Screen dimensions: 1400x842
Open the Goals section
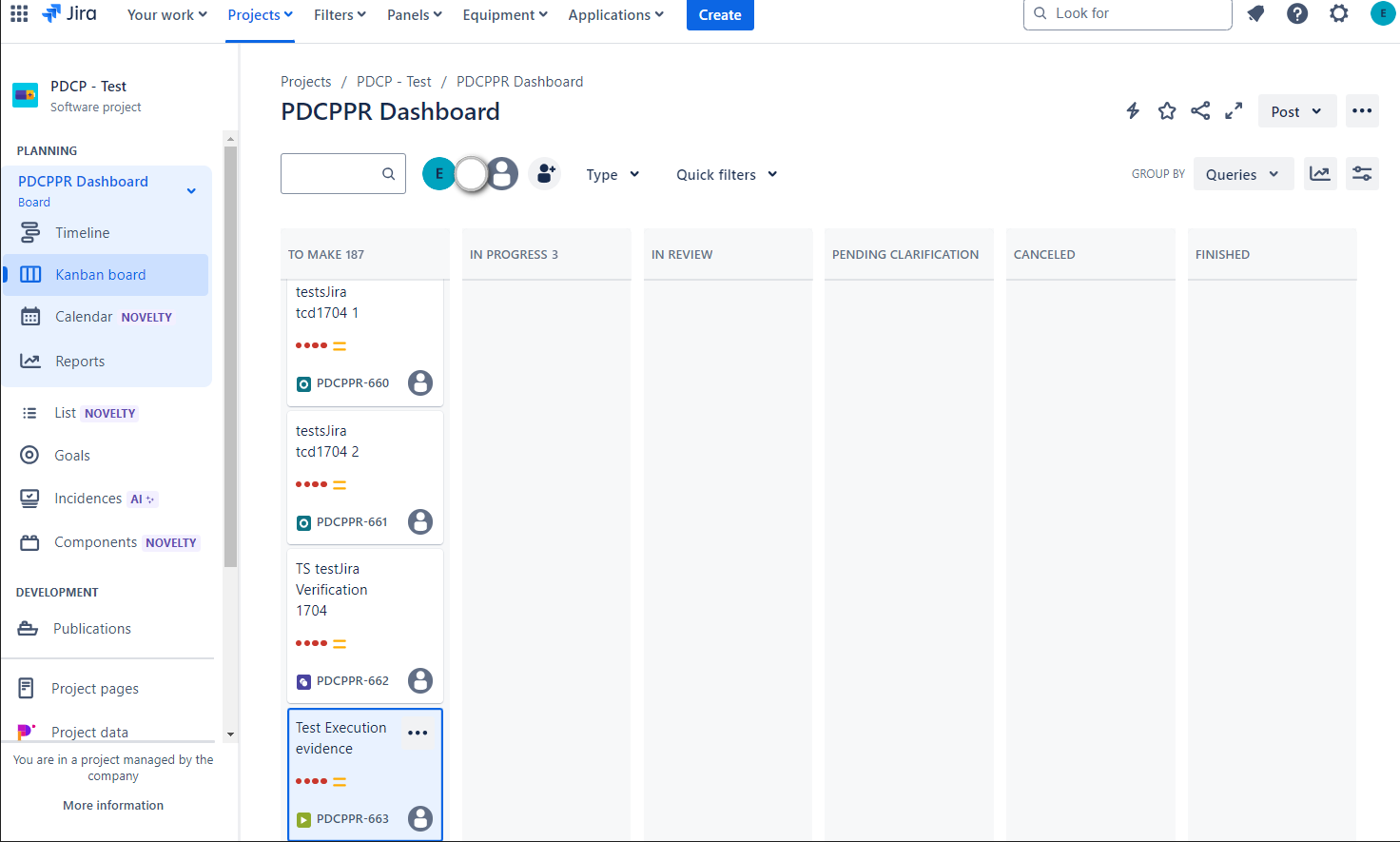click(70, 455)
